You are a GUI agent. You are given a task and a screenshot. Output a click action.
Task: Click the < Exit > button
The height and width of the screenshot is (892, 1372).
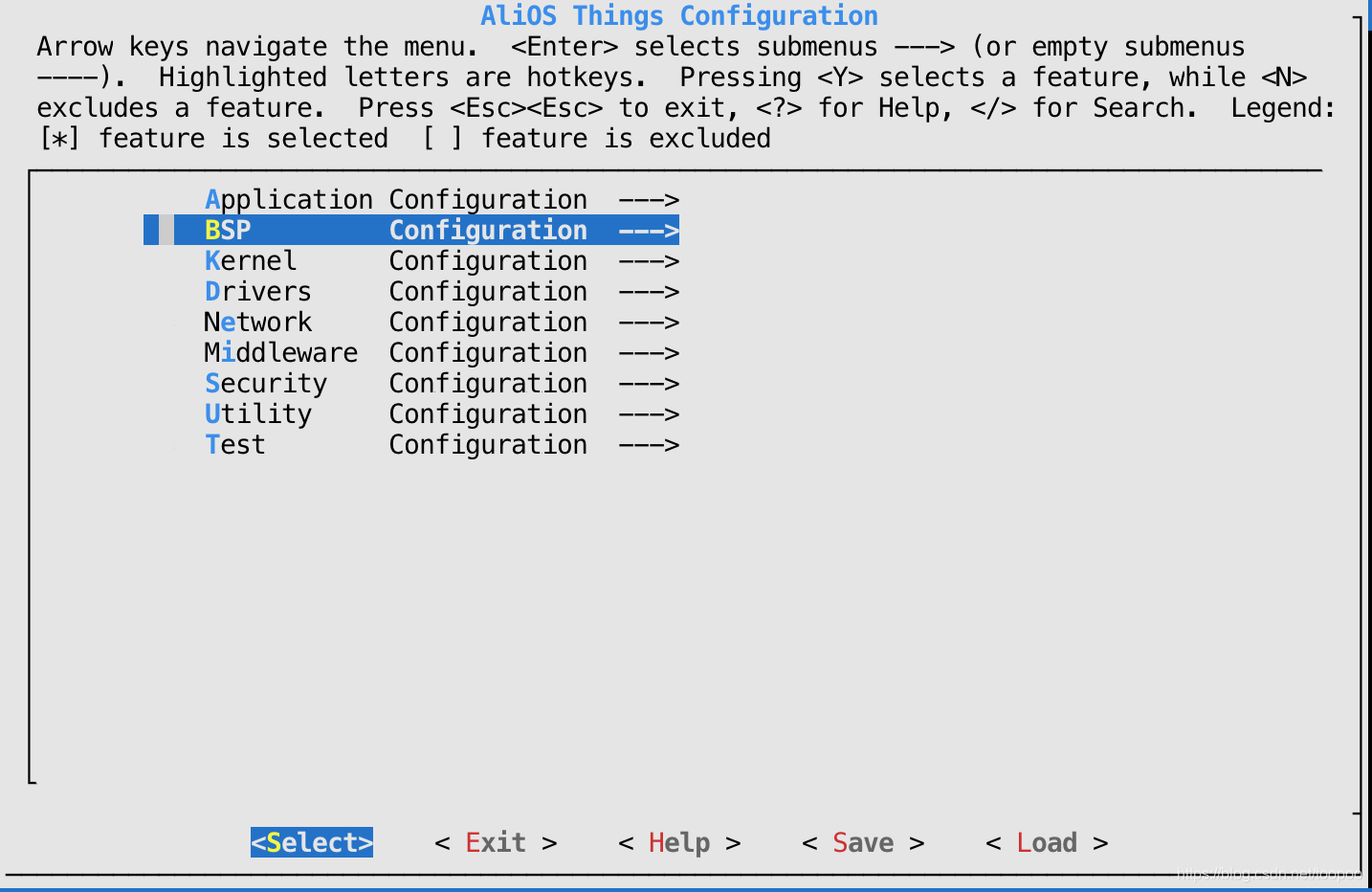pos(496,842)
